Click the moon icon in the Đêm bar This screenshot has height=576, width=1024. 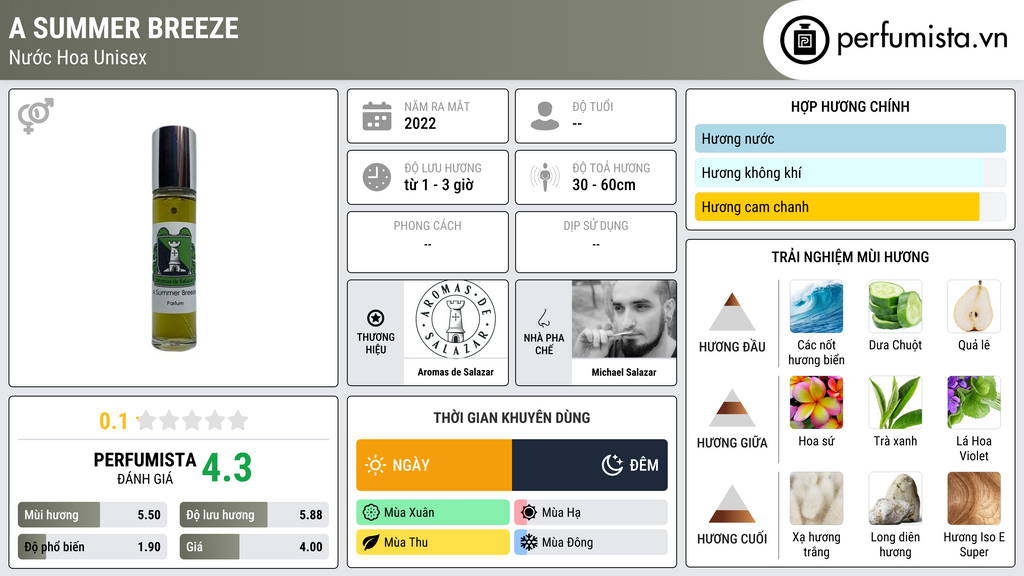612,465
